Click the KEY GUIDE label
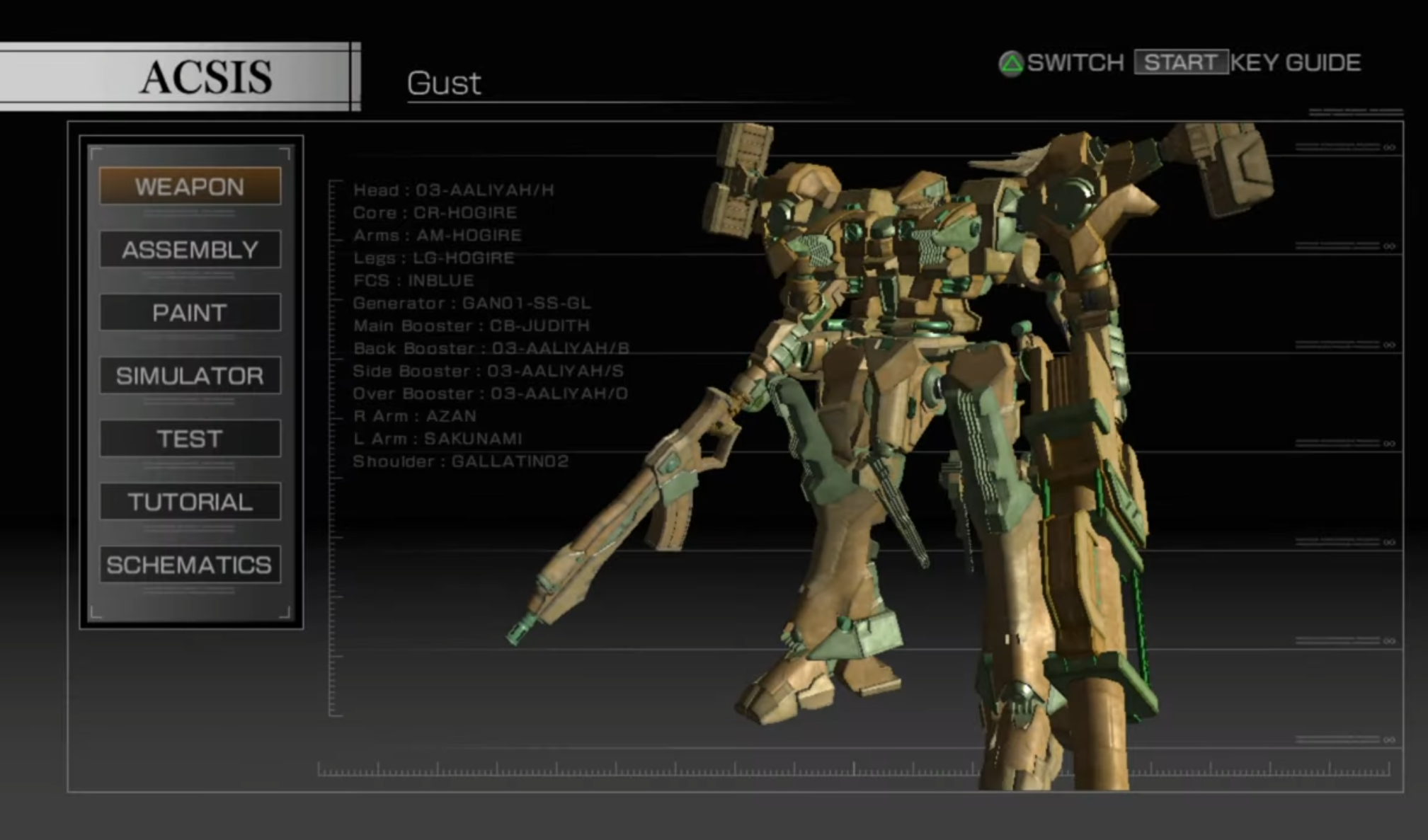The width and height of the screenshot is (1428, 840). pos(1295,62)
